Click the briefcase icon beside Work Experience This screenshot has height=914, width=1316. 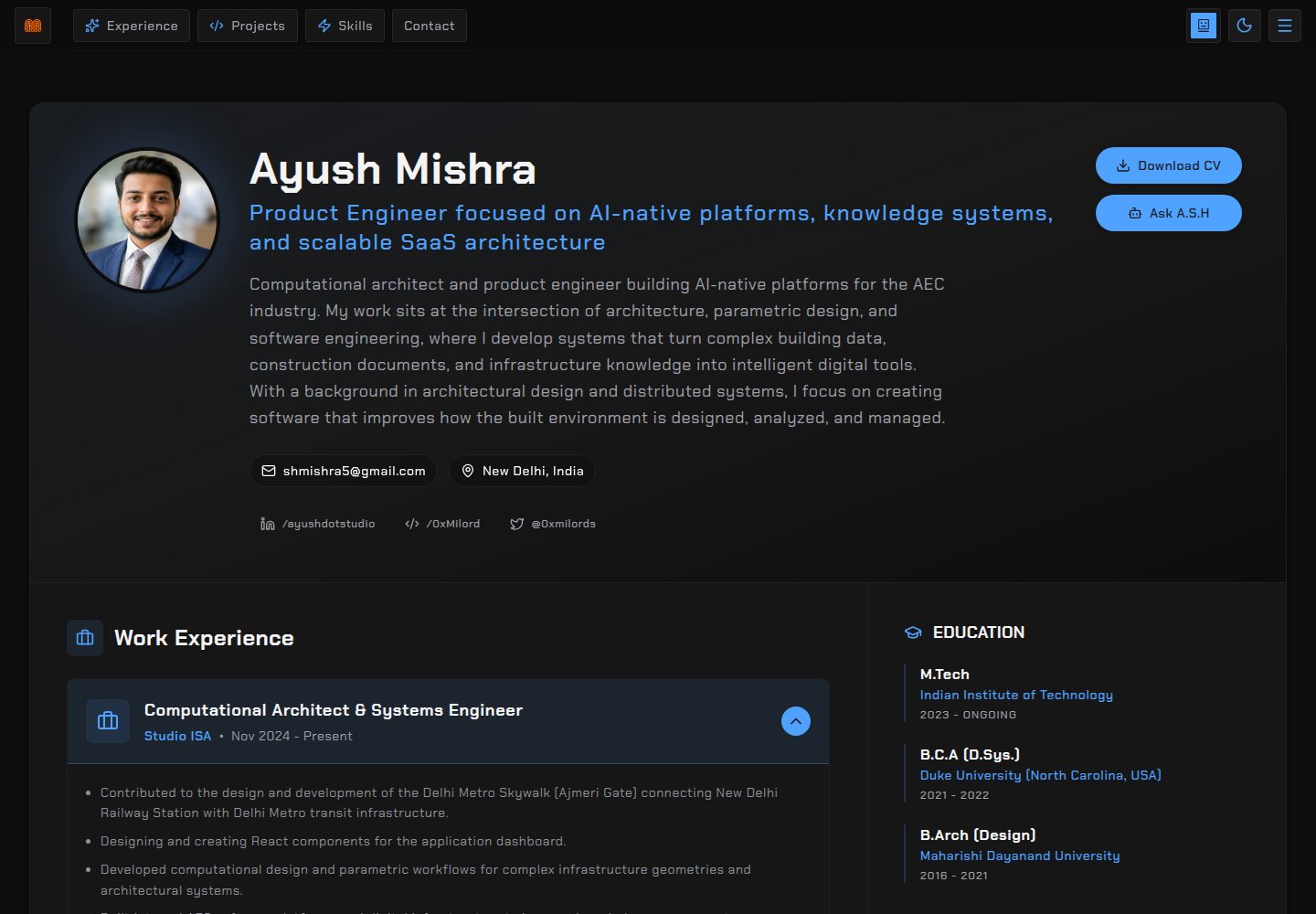click(x=85, y=638)
